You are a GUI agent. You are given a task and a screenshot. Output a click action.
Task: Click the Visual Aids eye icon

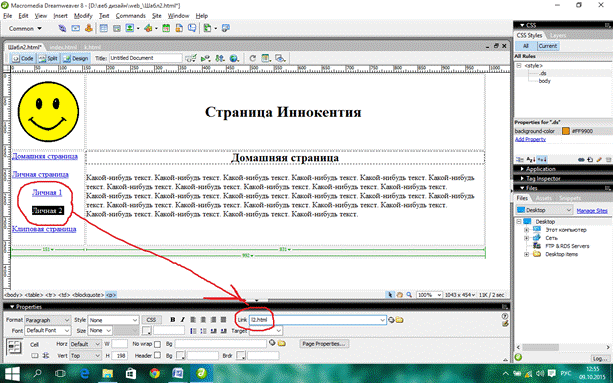[280, 58]
